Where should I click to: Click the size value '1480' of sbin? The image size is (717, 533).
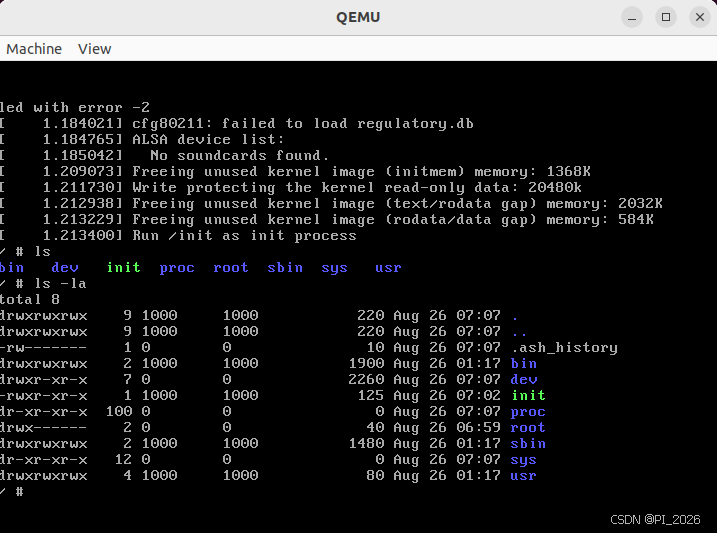[366, 443]
